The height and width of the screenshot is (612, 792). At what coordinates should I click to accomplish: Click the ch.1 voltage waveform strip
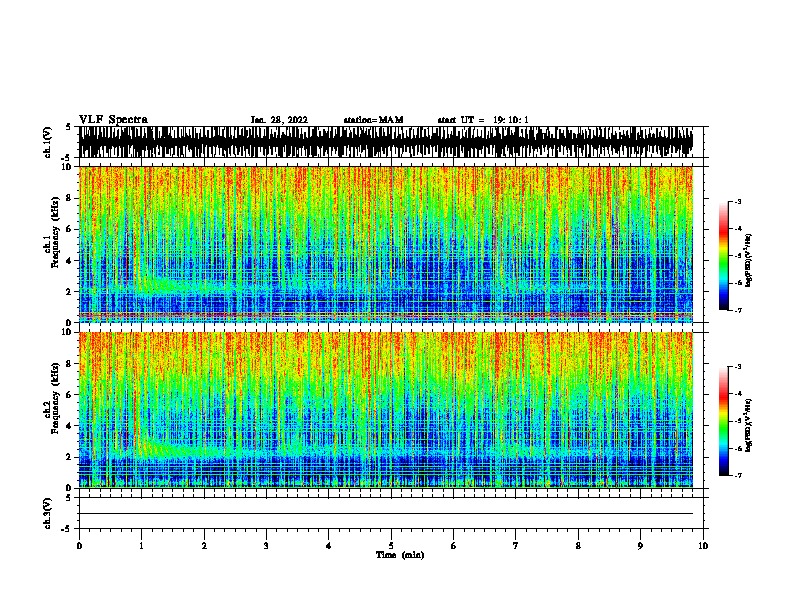pos(386,142)
